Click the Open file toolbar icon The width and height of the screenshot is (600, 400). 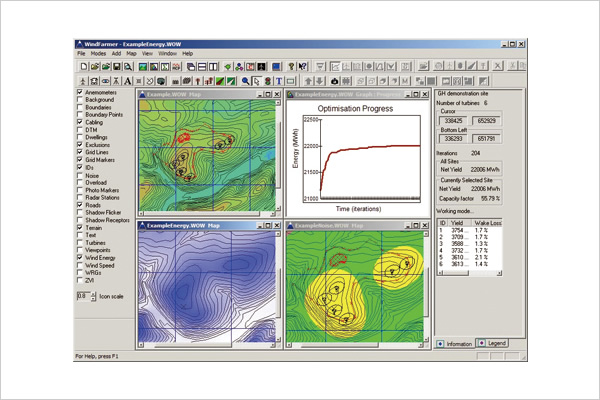[x=93, y=66]
